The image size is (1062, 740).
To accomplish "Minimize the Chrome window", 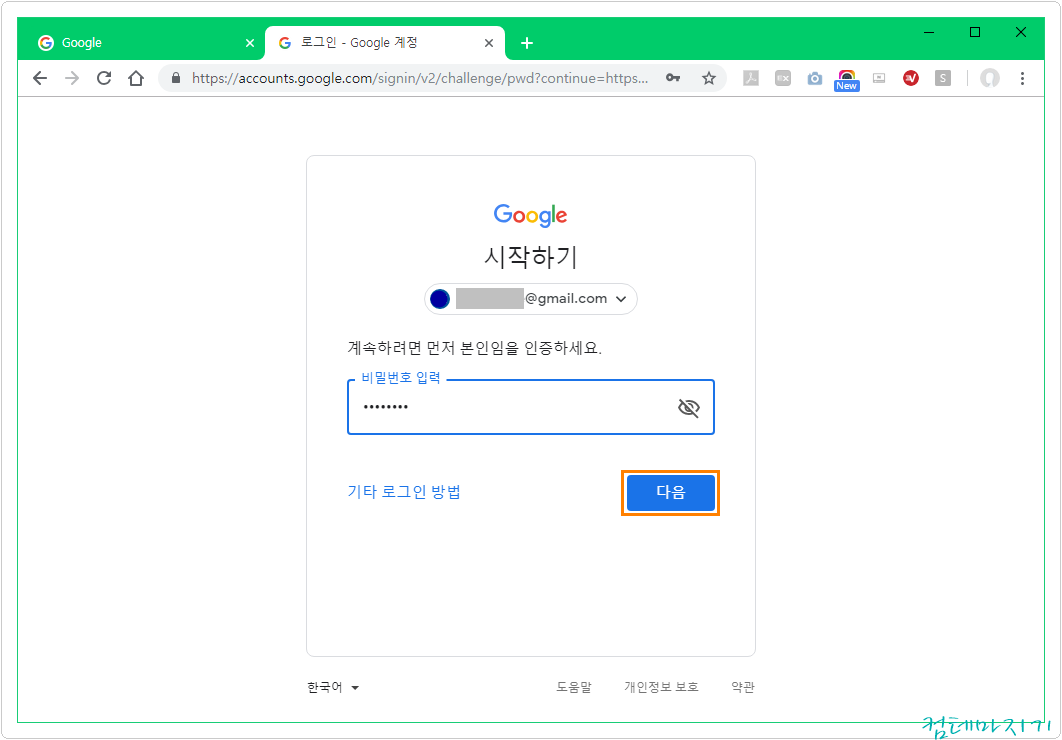I will 929,32.
